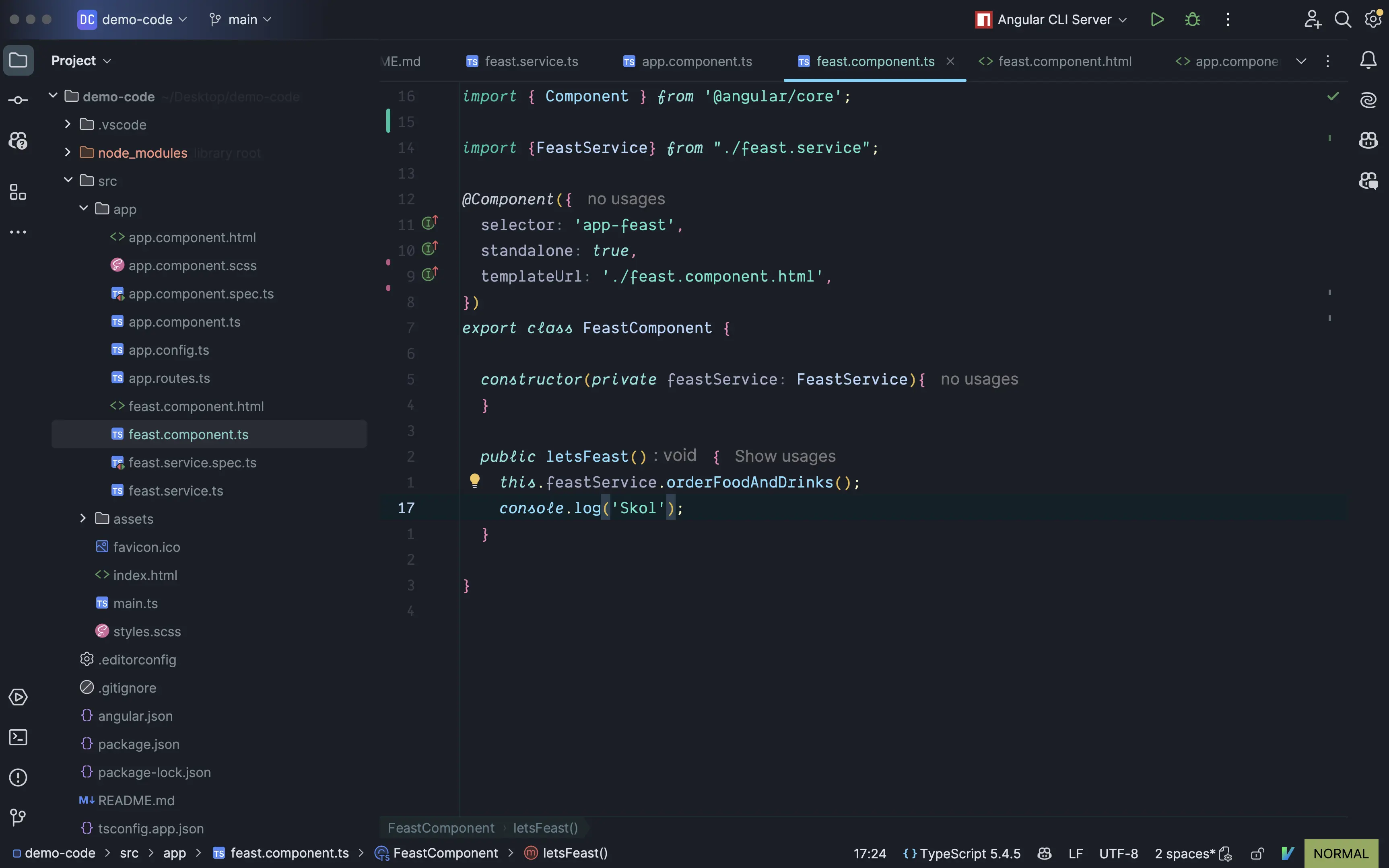Open the Services run tool window icon
Image resolution: width=1389 pixels, height=868 pixels.
coord(19,697)
